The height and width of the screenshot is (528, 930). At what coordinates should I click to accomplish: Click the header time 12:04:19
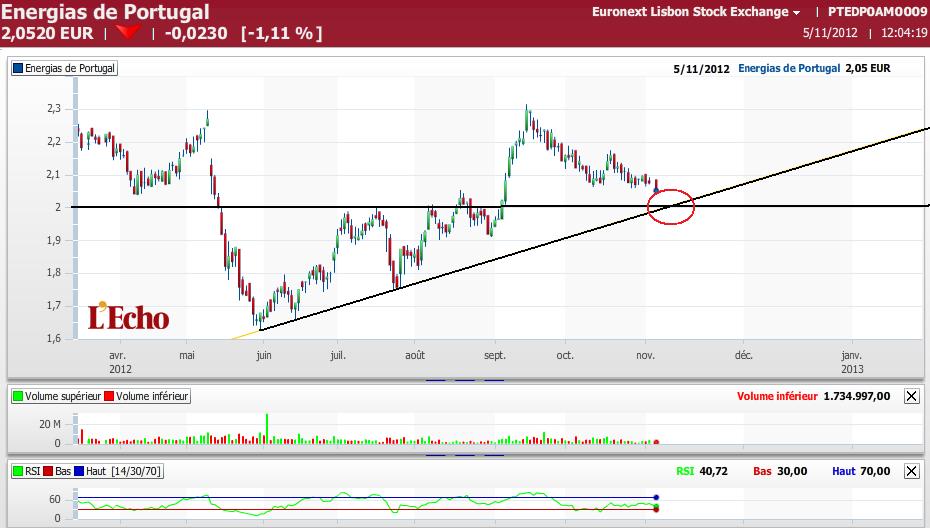pos(904,33)
